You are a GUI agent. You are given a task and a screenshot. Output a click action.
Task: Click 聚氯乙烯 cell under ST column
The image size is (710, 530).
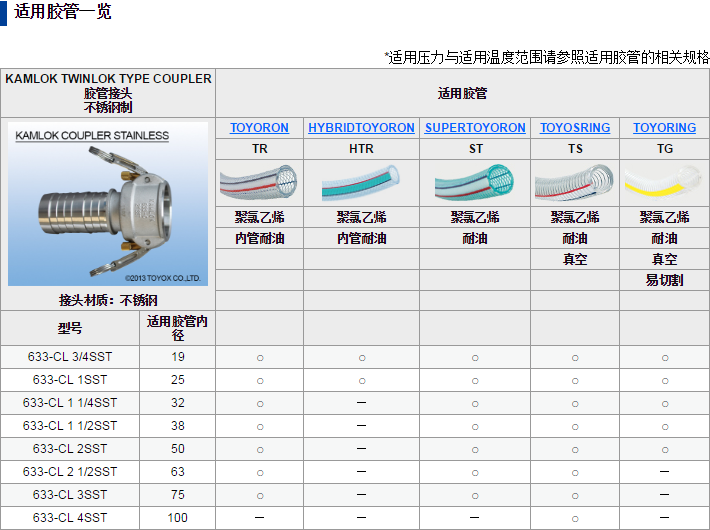pyautogui.click(x=475, y=217)
